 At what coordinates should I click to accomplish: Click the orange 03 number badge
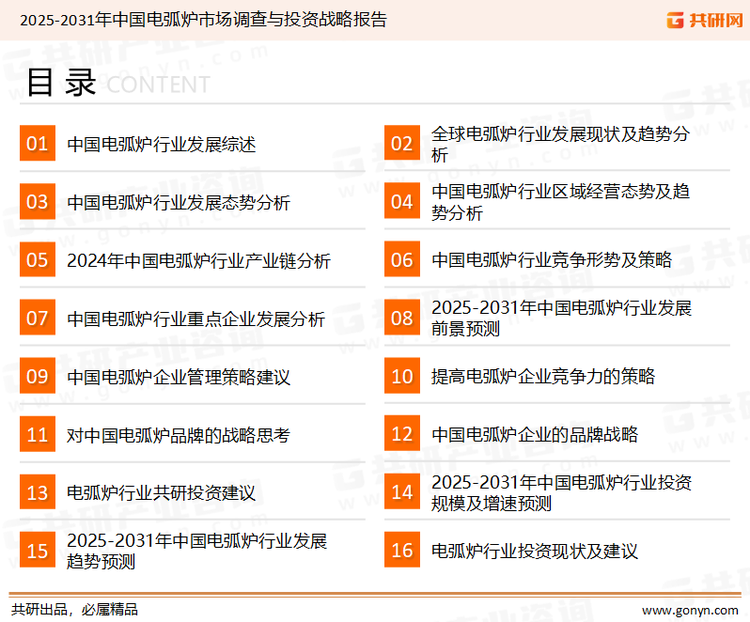37,201
